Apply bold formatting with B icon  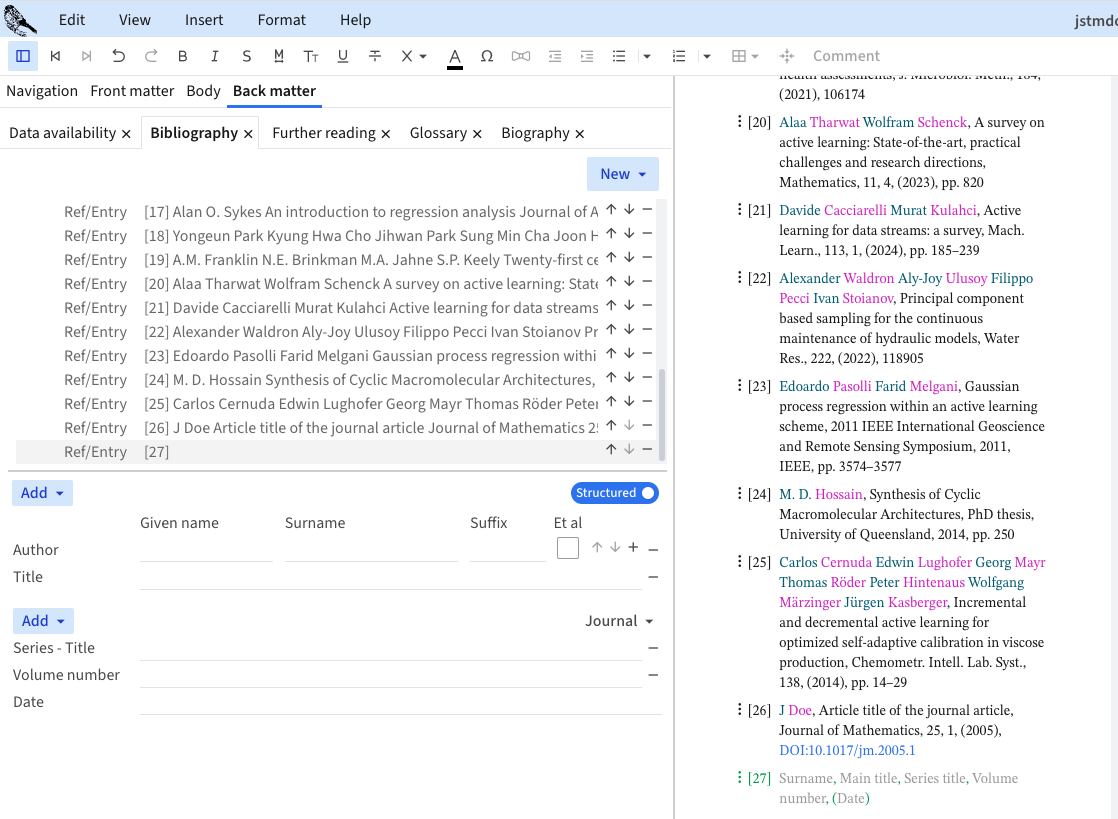(x=182, y=56)
